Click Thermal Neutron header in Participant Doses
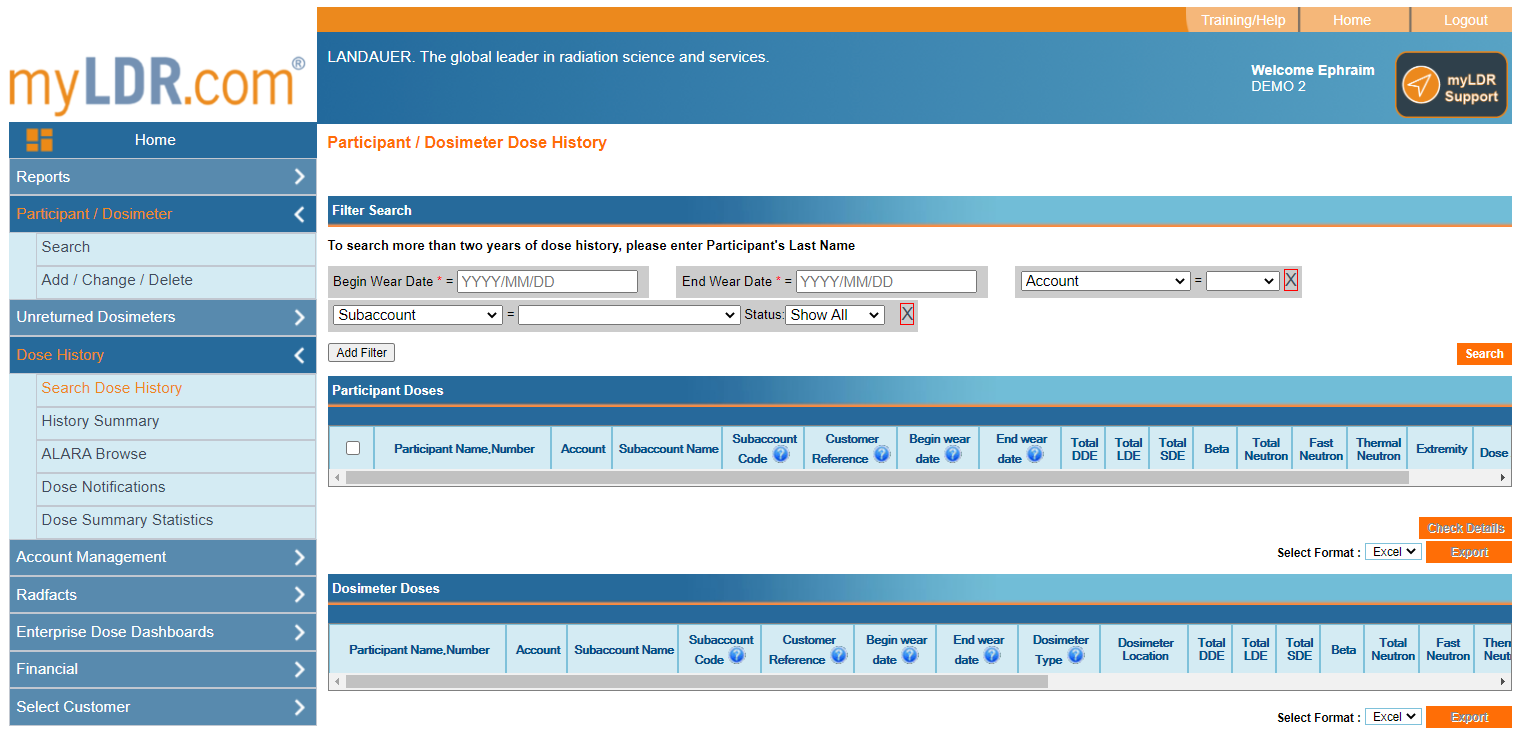Screen dimensions: 1527x734 (1378, 449)
